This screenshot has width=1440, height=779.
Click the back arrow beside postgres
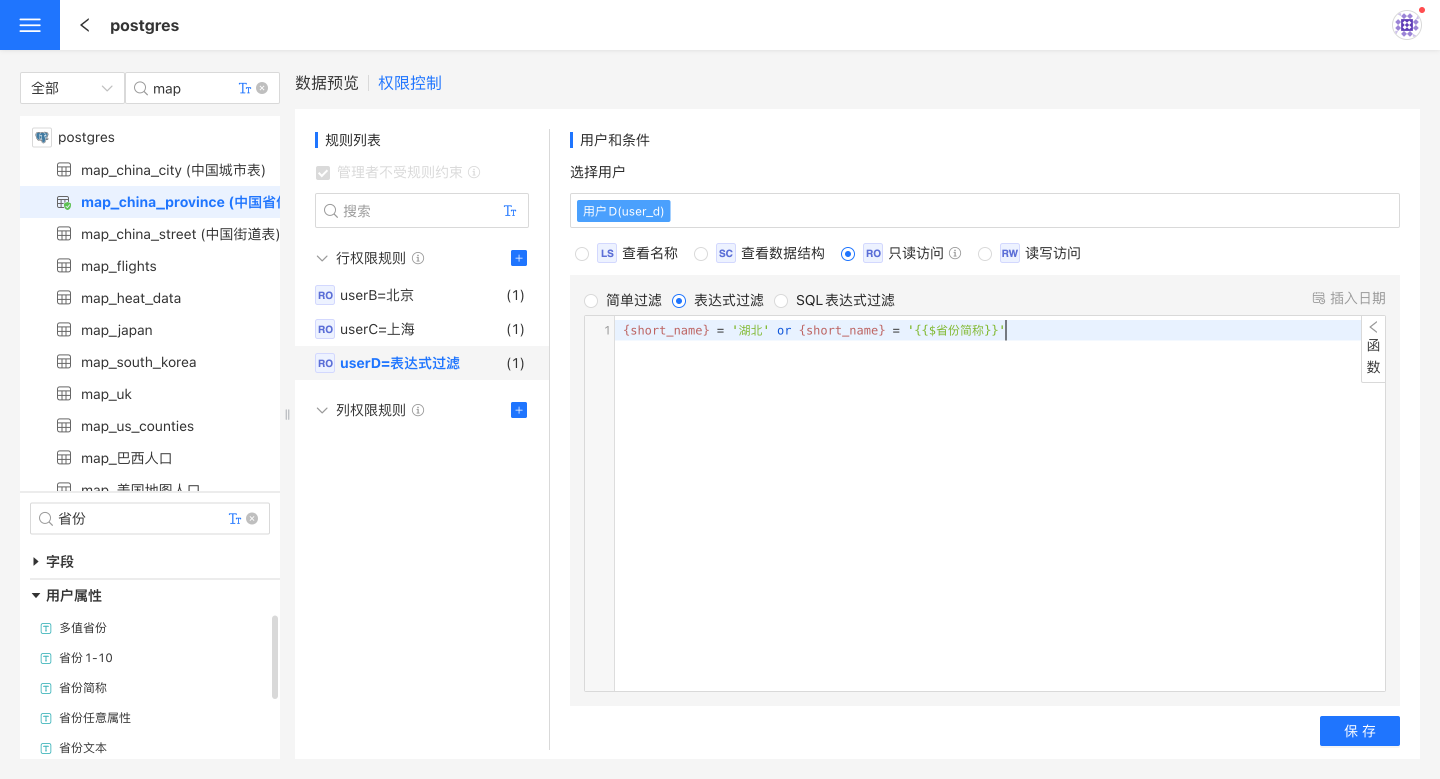tap(85, 25)
